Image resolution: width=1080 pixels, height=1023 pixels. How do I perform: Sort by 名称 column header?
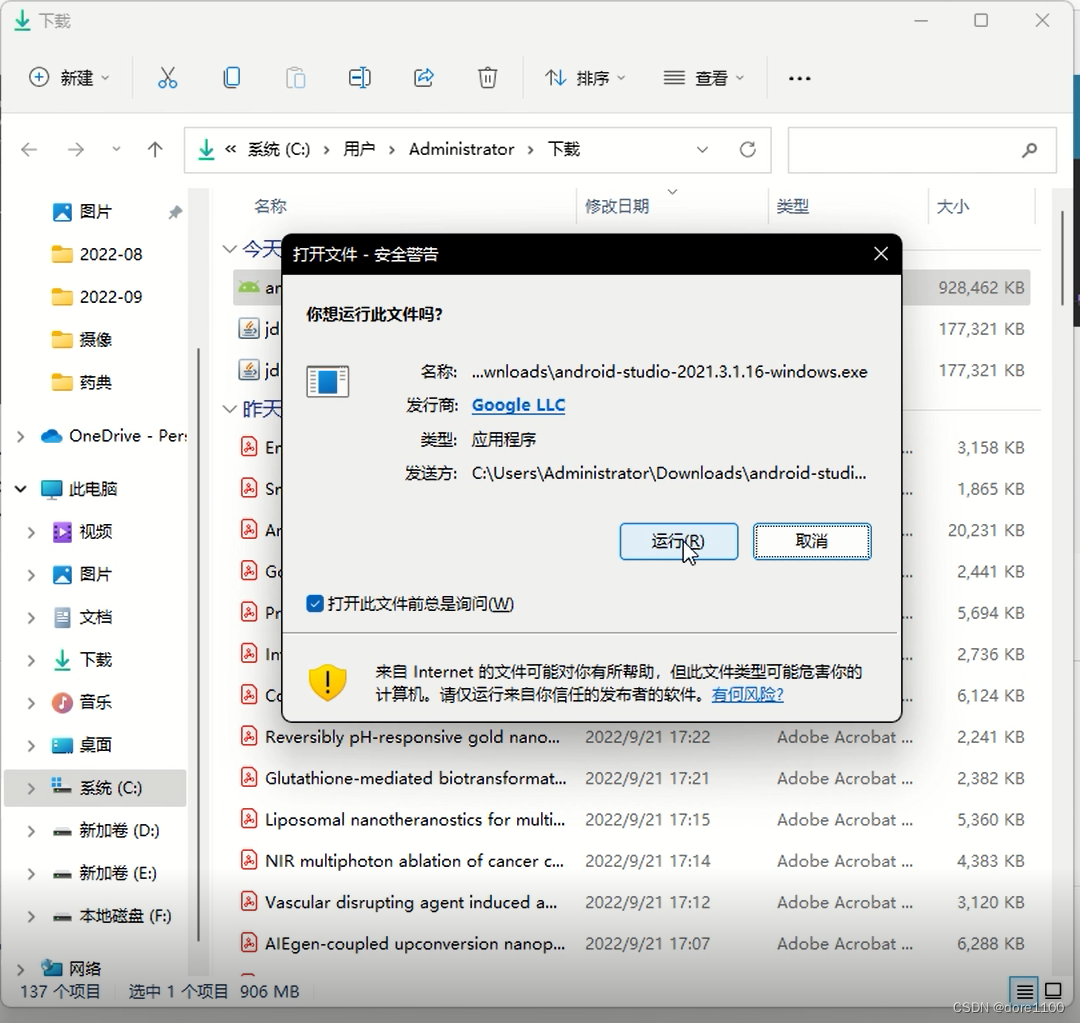pyautogui.click(x=270, y=206)
